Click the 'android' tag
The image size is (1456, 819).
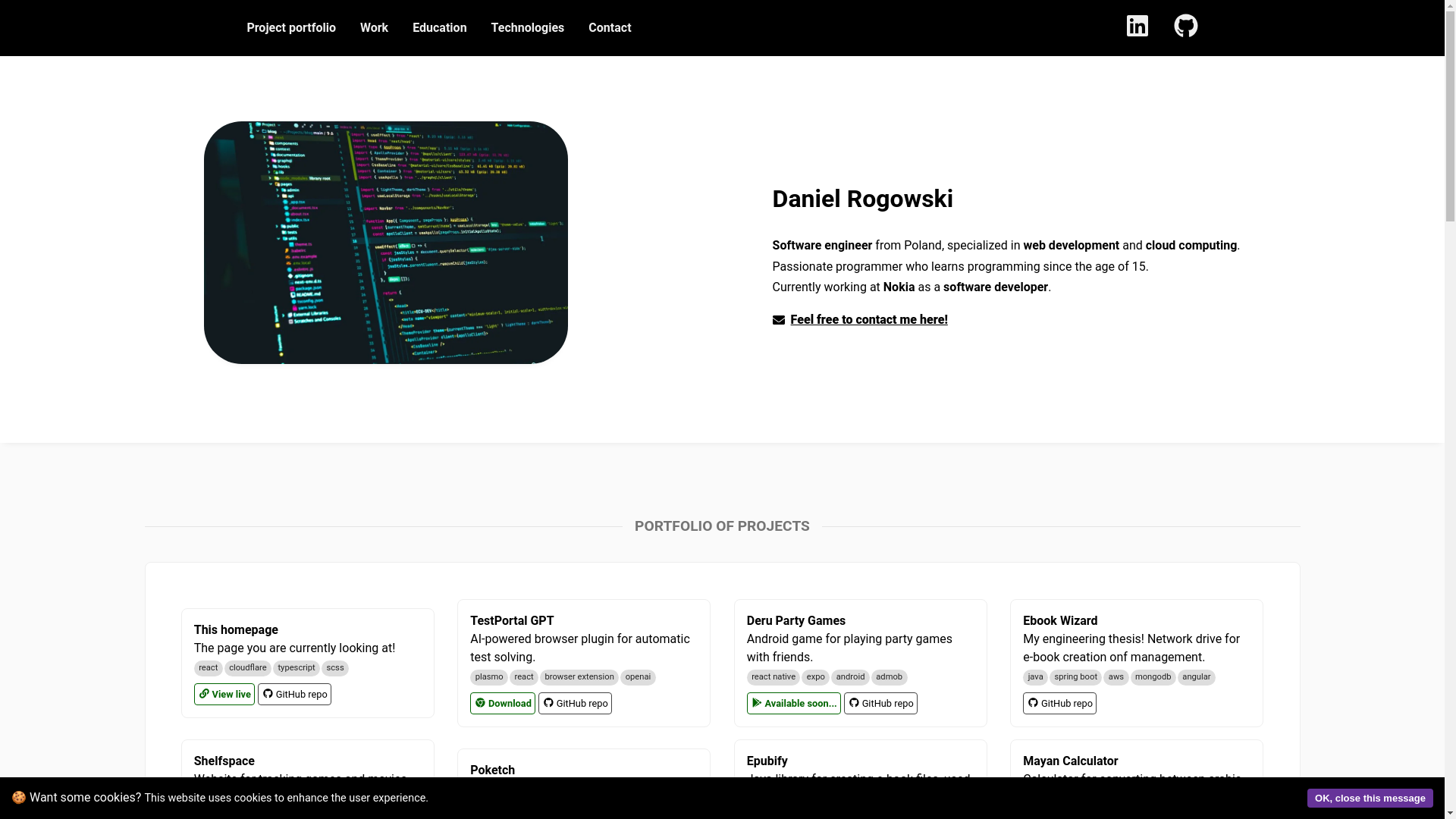(850, 677)
